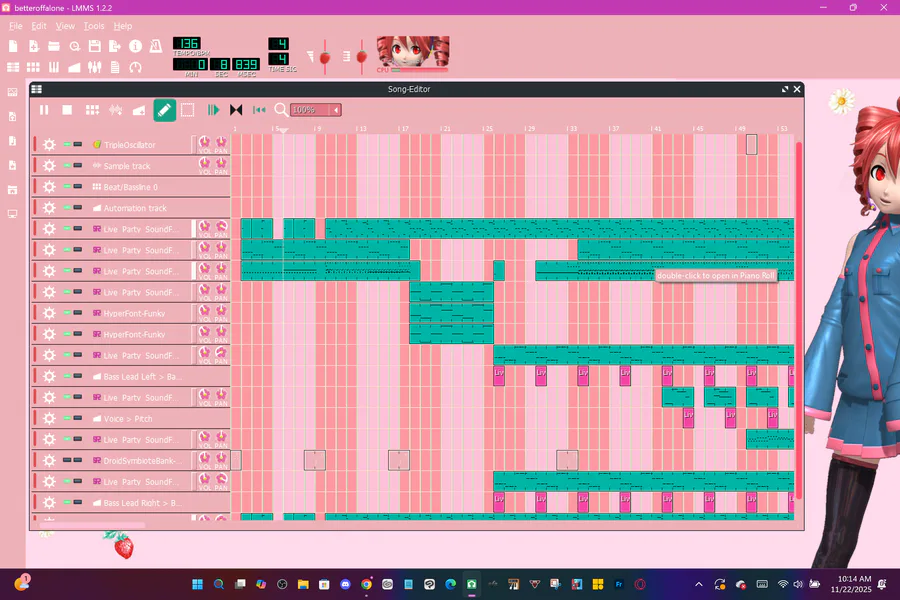This screenshot has height=600, width=900.
Task: Open Beat/Bassline 0 track gear menu
Action: [x=49, y=187]
